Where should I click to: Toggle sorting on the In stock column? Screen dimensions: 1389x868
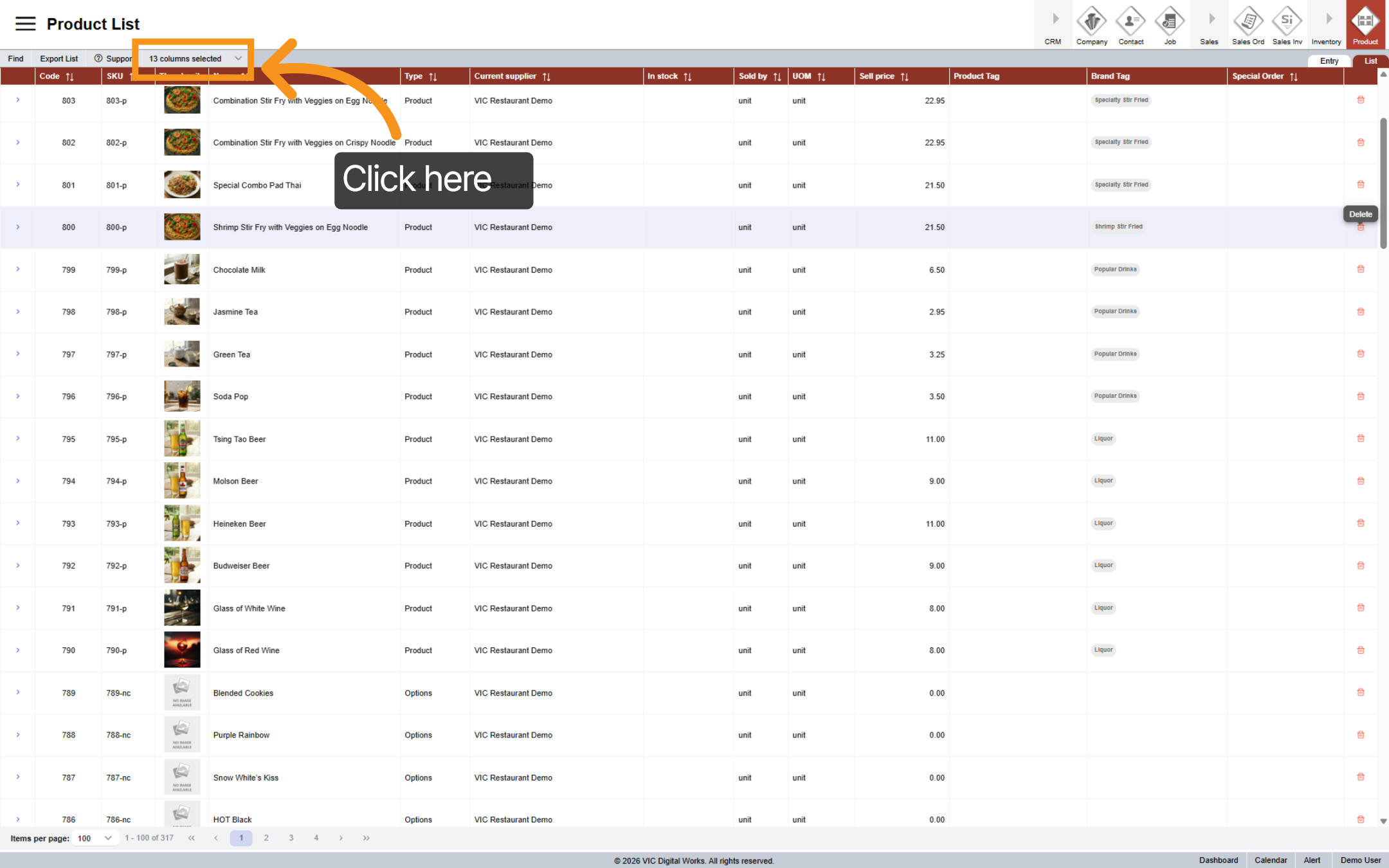tap(688, 76)
